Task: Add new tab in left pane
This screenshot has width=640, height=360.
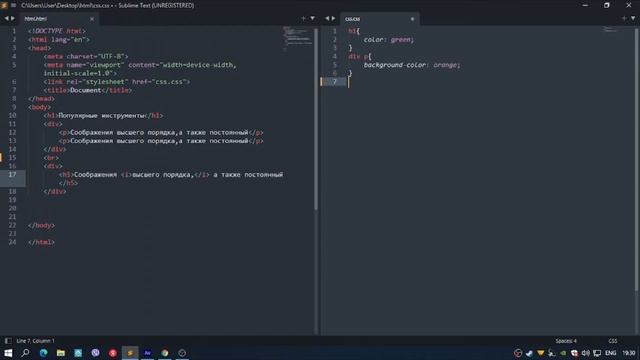Action: (x=303, y=18)
